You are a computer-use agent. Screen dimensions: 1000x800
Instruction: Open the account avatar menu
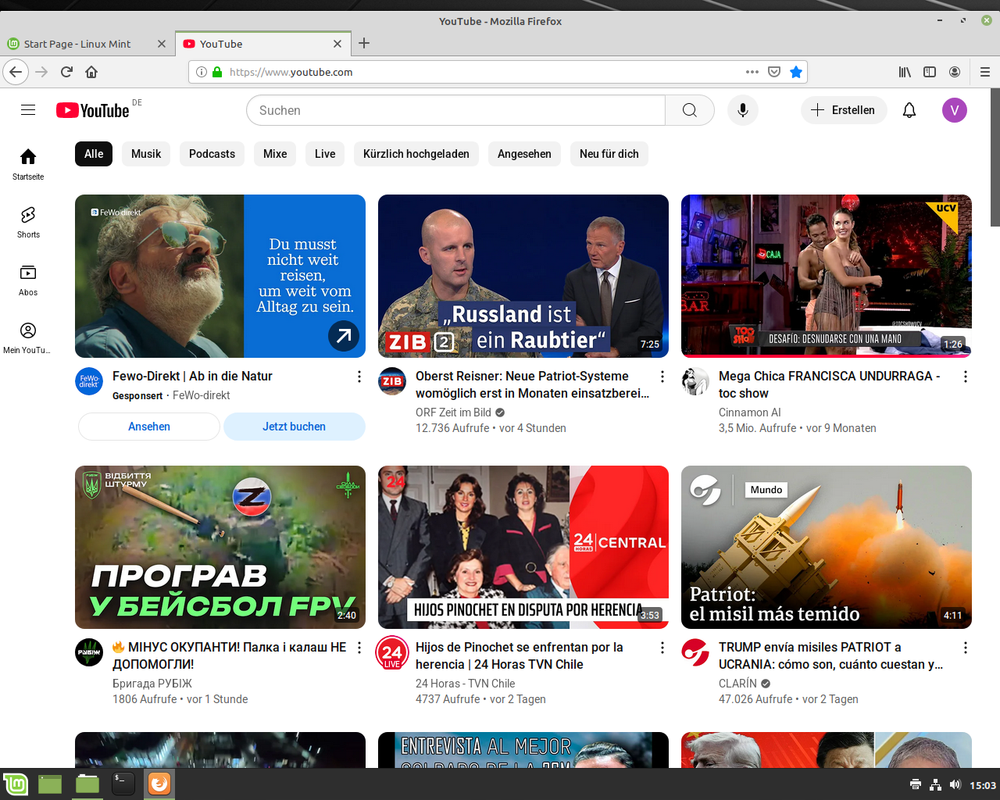click(x=954, y=110)
